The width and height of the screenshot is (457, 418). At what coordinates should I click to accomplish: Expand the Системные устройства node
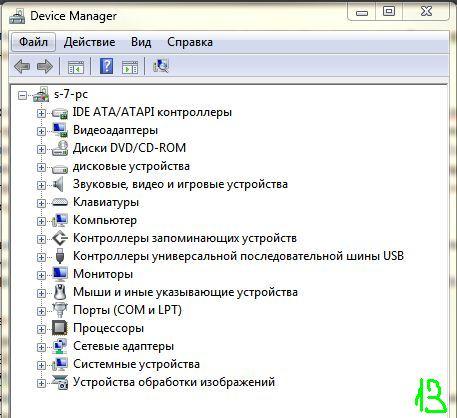click(41, 365)
